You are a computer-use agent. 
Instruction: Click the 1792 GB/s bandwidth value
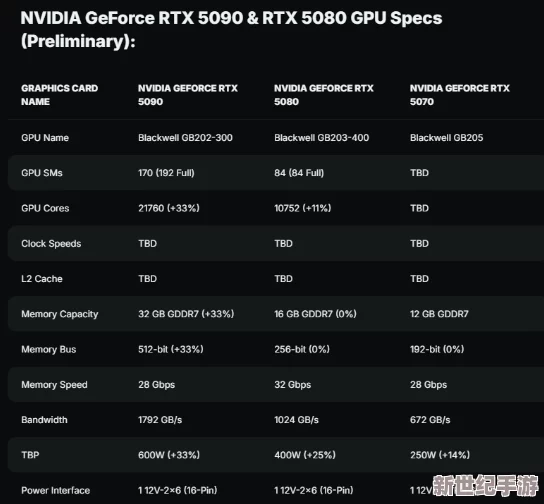(160, 420)
